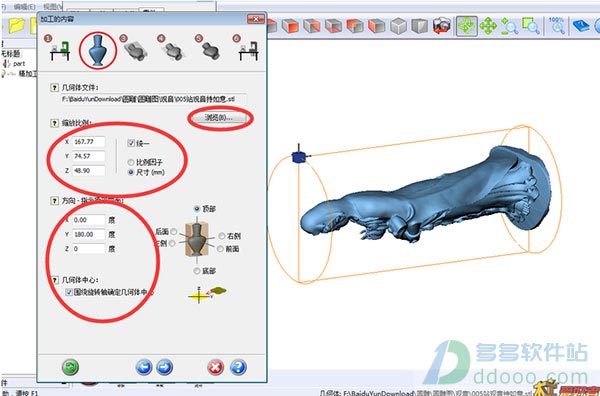Go to wizard step 5 icon

pos(210,50)
